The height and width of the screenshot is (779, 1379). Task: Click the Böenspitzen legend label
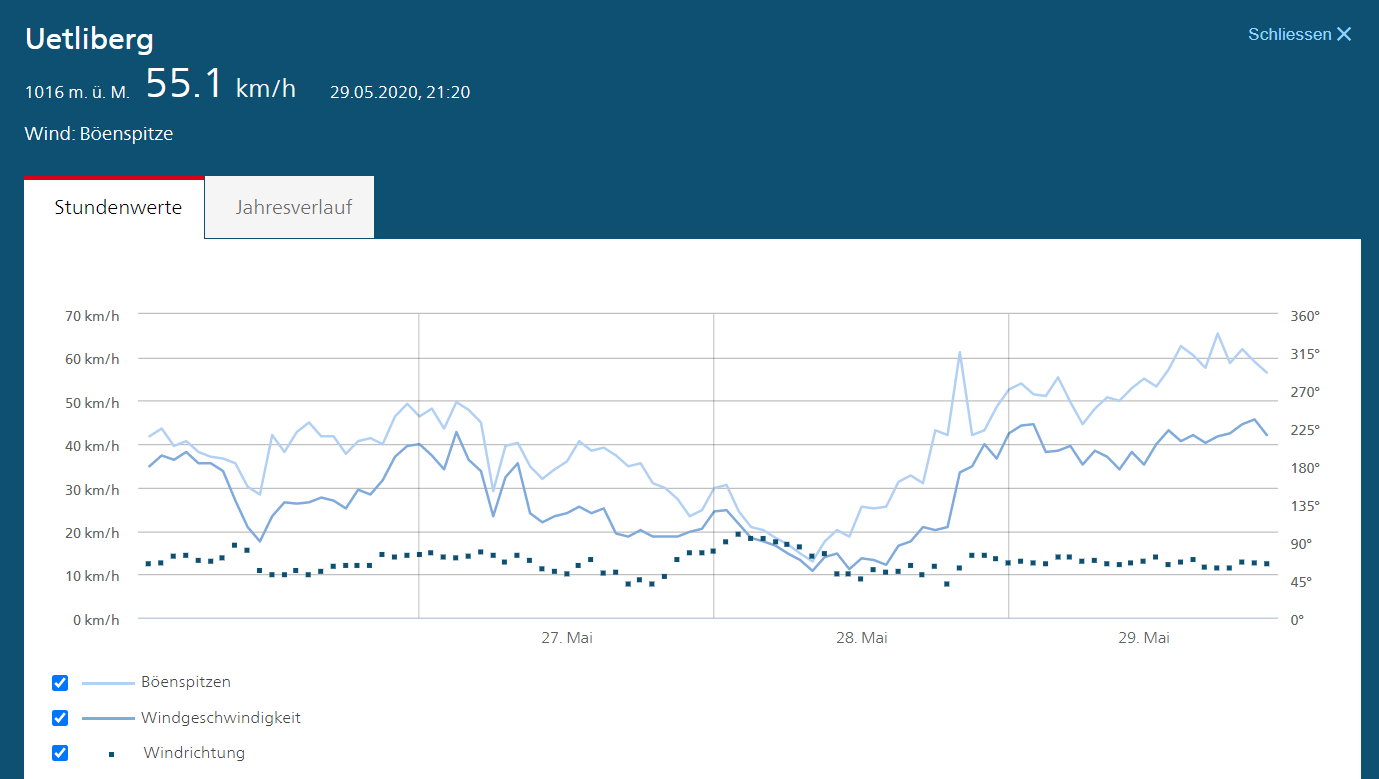(186, 682)
